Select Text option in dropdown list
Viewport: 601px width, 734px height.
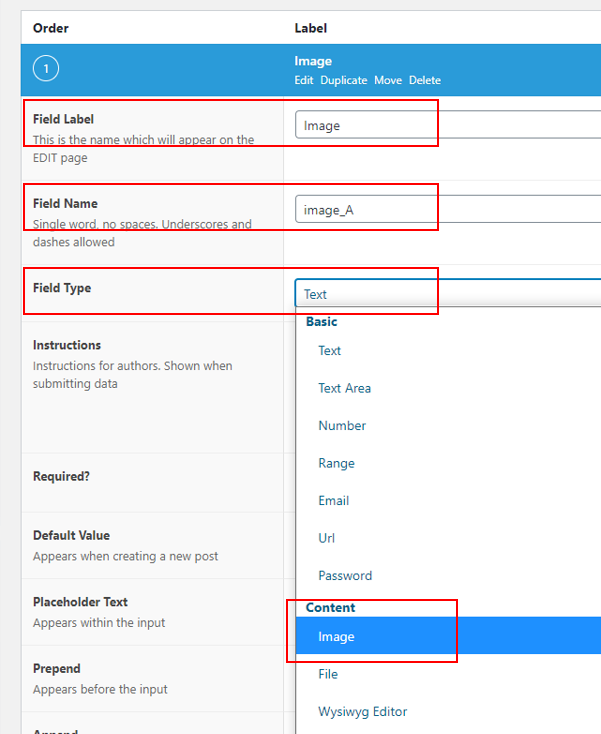tap(330, 351)
